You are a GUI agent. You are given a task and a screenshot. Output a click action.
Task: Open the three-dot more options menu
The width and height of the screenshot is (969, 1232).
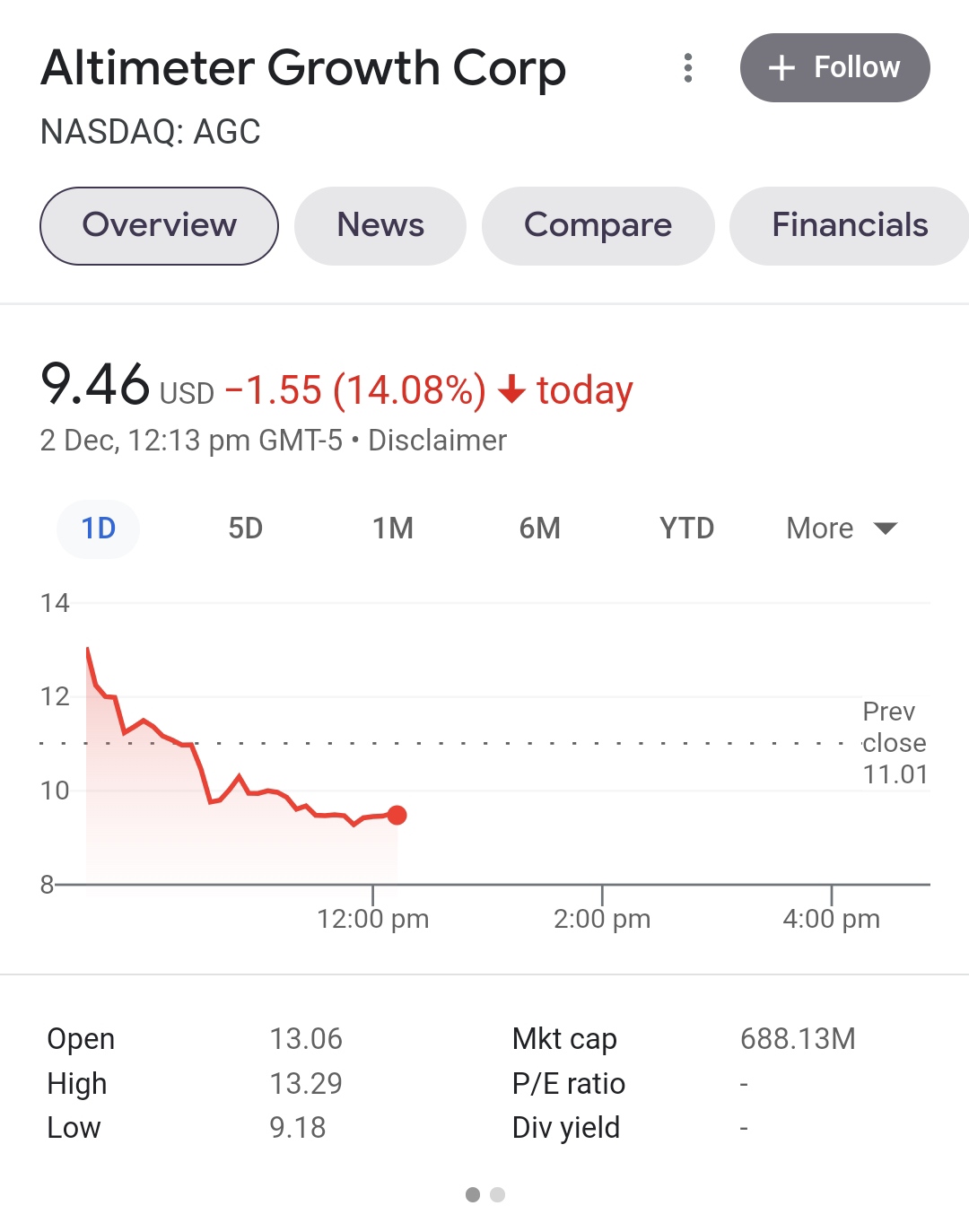[x=688, y=68]
